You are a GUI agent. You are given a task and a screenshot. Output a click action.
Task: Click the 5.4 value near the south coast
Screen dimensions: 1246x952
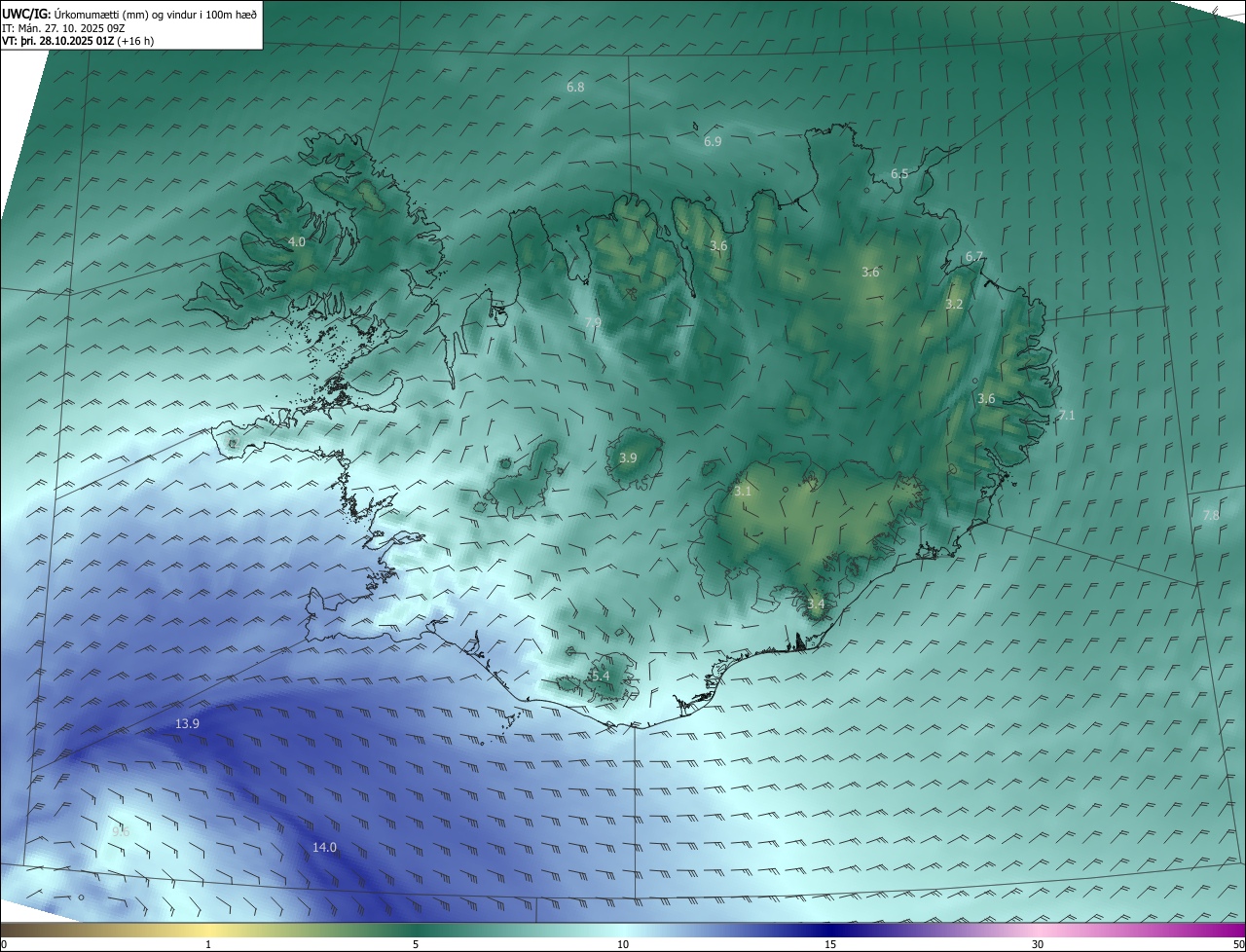point(600,676)
